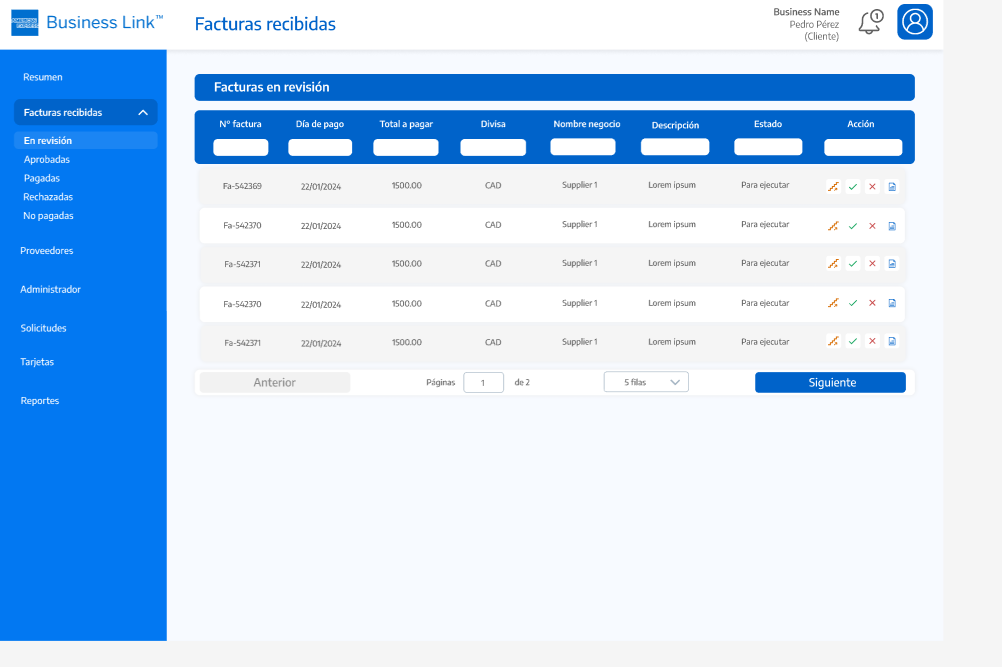Click the American Express logo

point(25,23)
